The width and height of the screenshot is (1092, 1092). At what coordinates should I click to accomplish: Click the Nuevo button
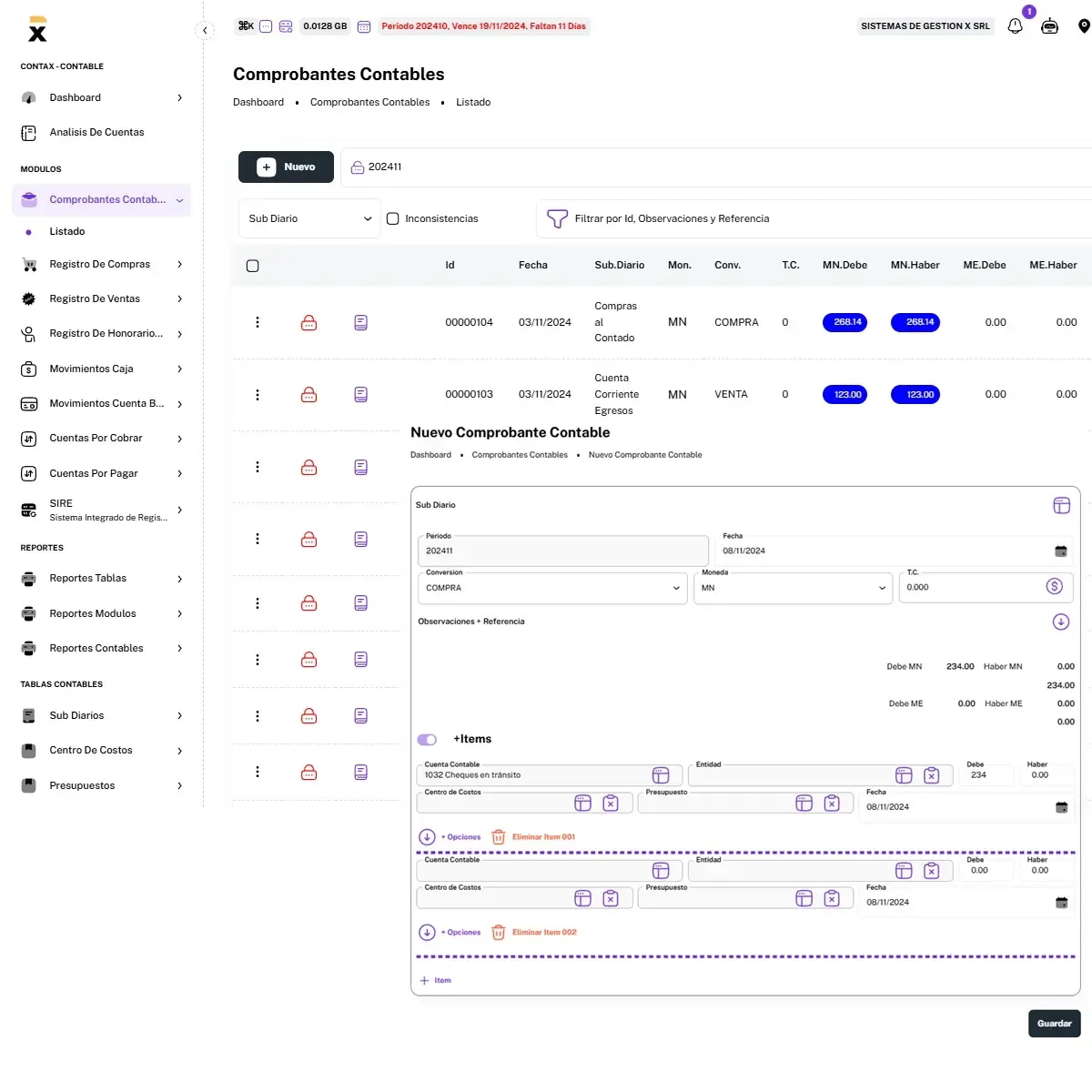click(286, 167)
